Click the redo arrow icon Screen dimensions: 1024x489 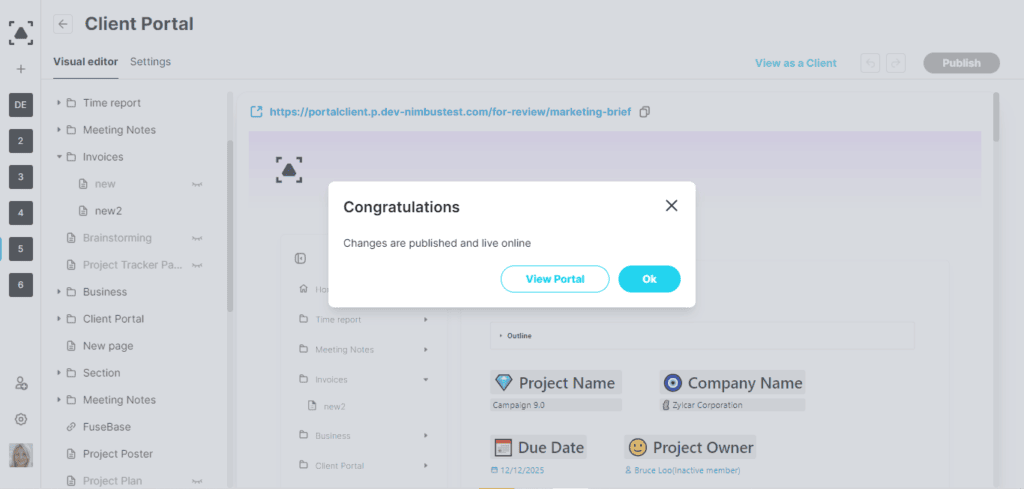tap(896, 63)
